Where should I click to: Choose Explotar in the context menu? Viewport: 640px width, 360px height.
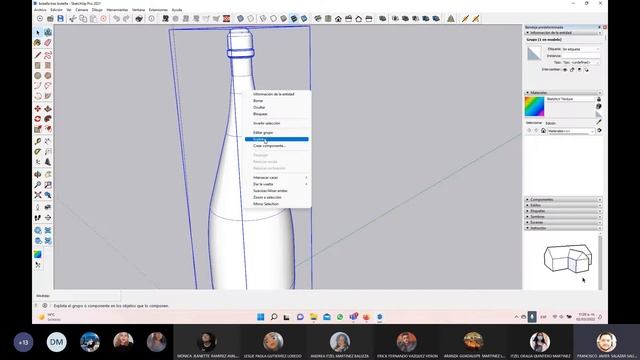click(x=277, y=139)
